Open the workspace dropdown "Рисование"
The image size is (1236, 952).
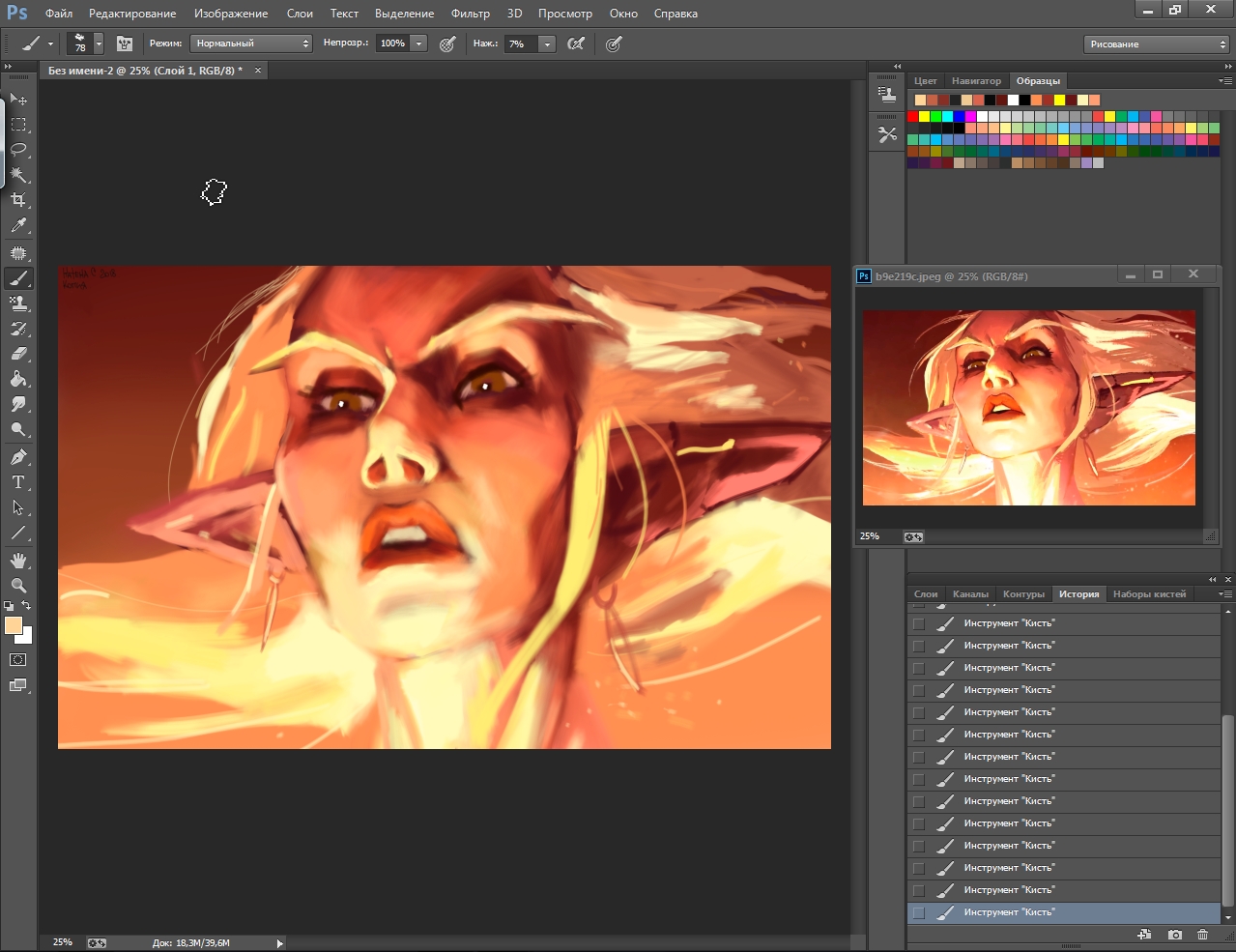pos(1156,44)
